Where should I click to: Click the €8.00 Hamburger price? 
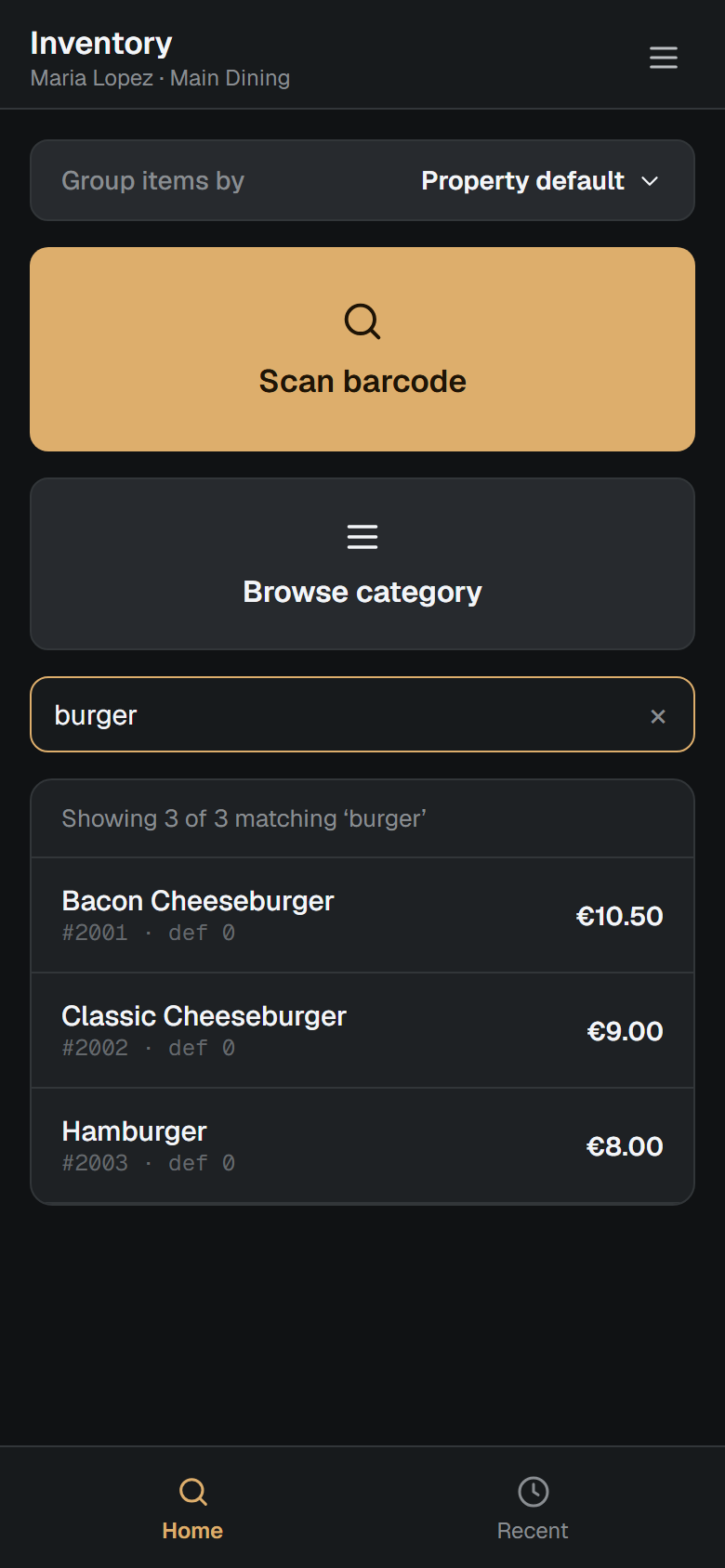625,1146
